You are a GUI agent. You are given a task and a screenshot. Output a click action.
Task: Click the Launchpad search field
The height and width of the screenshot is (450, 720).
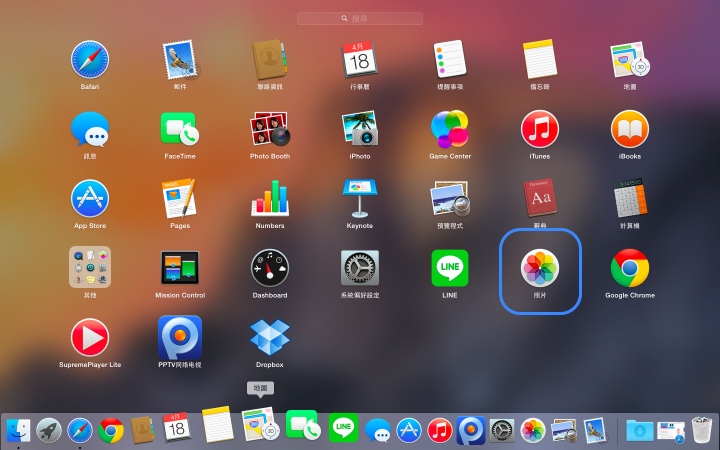pyautogui.click(x=360, y=18)
